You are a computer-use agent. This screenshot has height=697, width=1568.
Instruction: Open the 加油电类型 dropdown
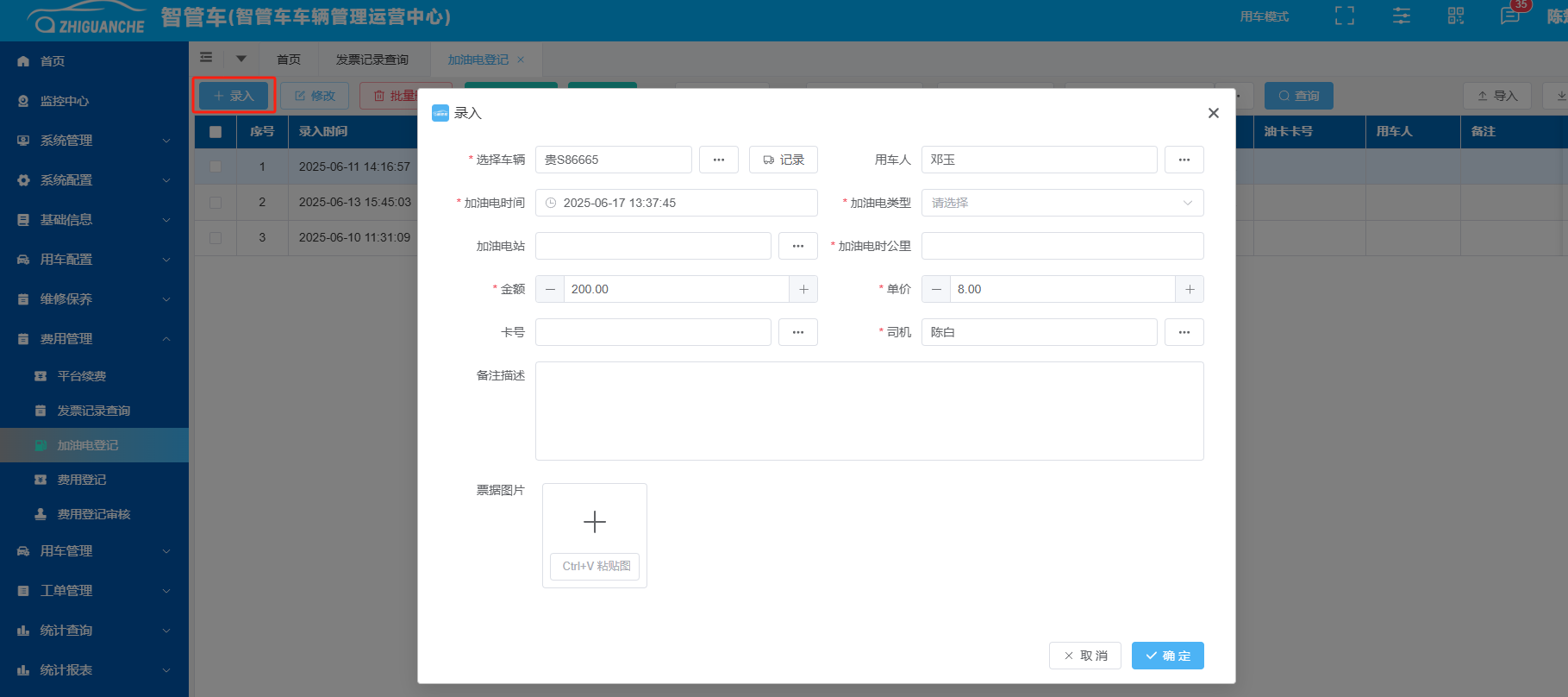tap(1062, 203)
